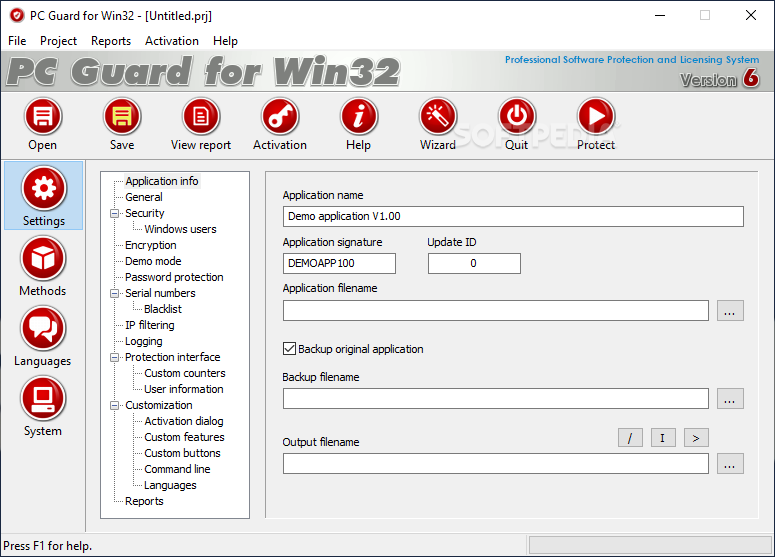Screen dimensions: 775x557
Task: Open the Activation menu
Action: (x=172, y=41)
